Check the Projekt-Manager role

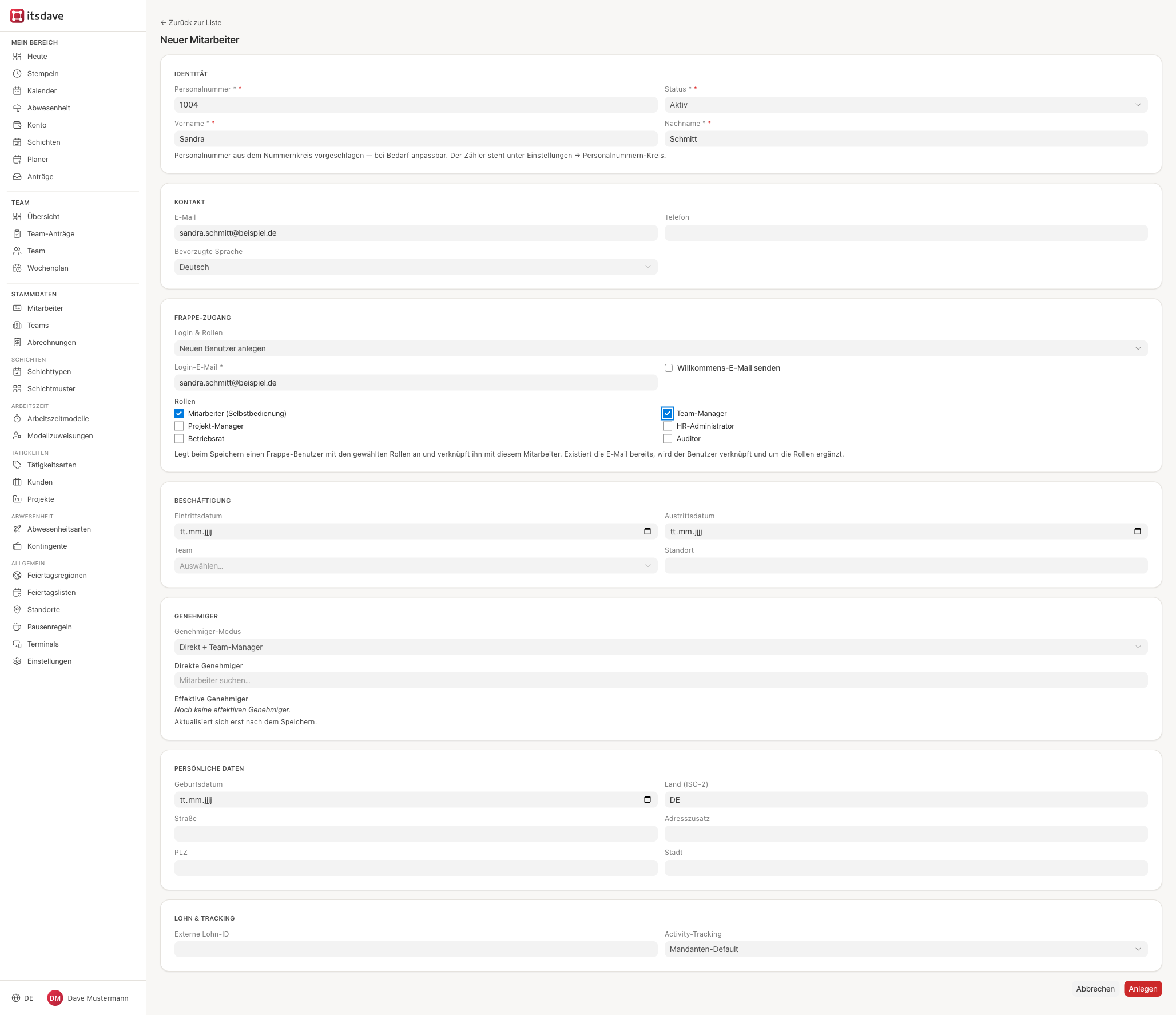[179, 426]
